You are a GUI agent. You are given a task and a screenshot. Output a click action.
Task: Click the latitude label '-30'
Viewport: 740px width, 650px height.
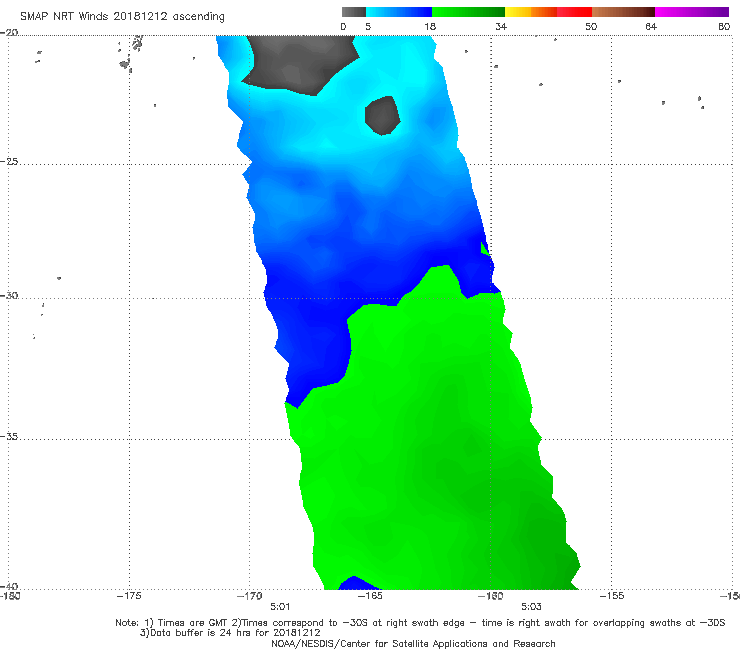[9, 295]
